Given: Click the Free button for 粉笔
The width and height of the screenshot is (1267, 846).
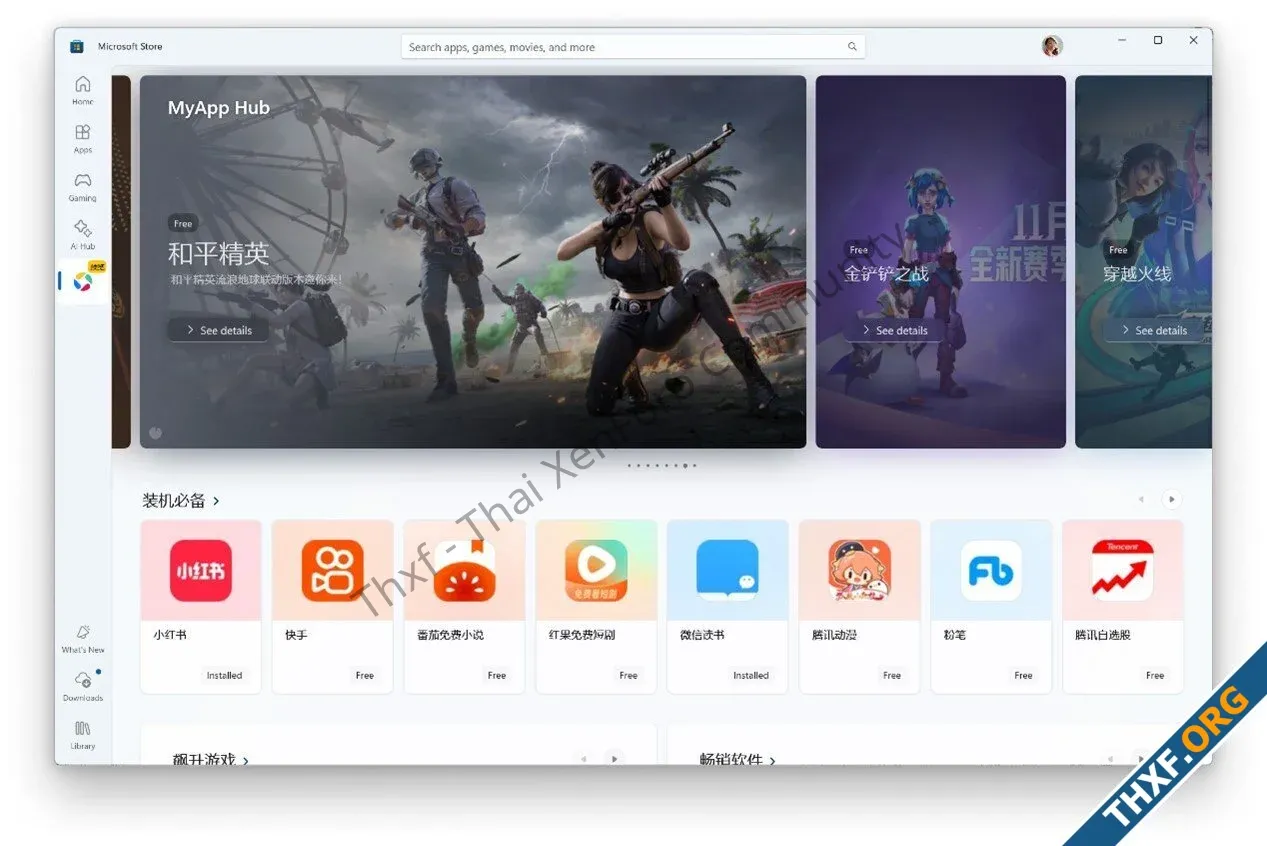Looking at the screenshot, I should (1023, 676).
